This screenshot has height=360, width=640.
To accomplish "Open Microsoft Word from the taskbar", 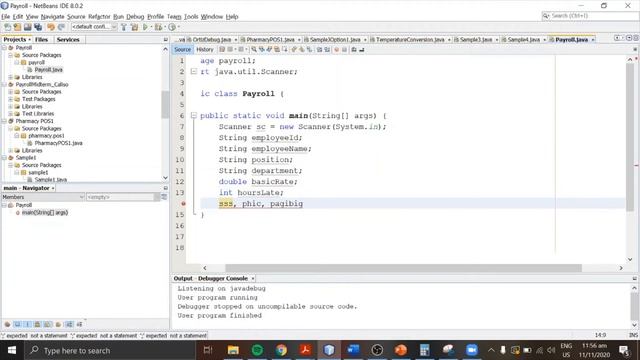I will [x=353, y=350].
